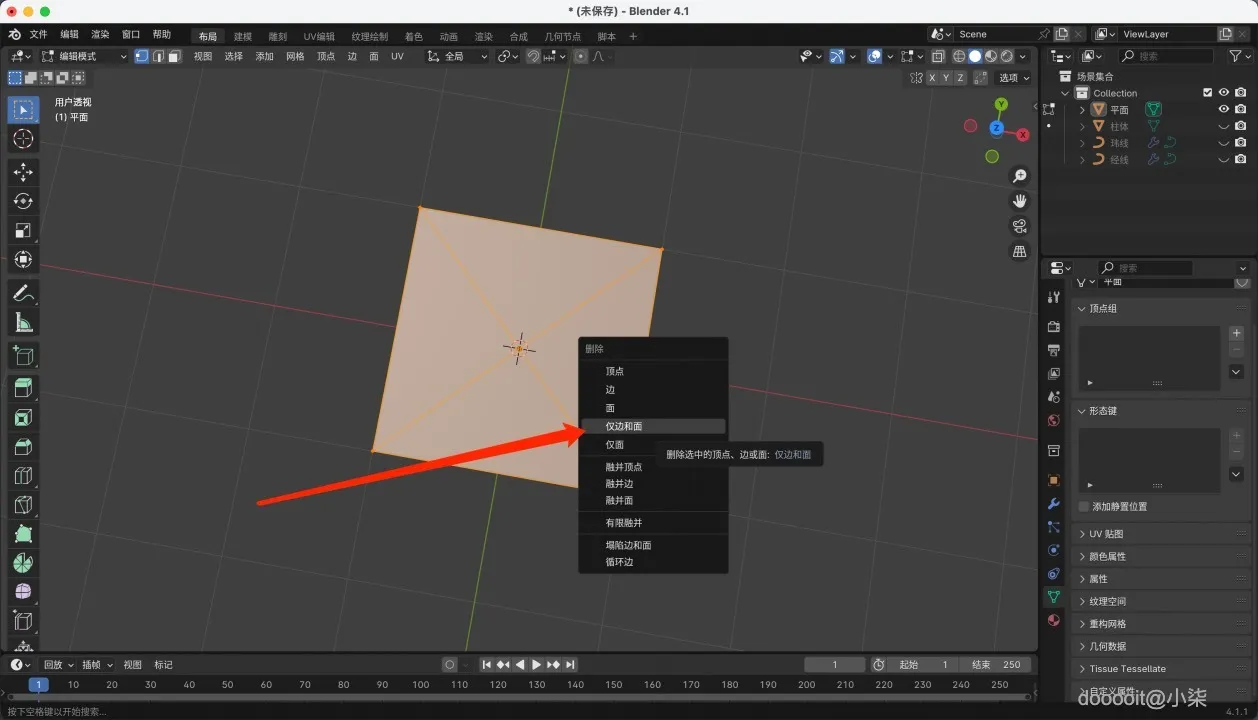Open the 编辑模式 mode dropdown
This screenshot has width=1258, height=720.
coord(85,56)
